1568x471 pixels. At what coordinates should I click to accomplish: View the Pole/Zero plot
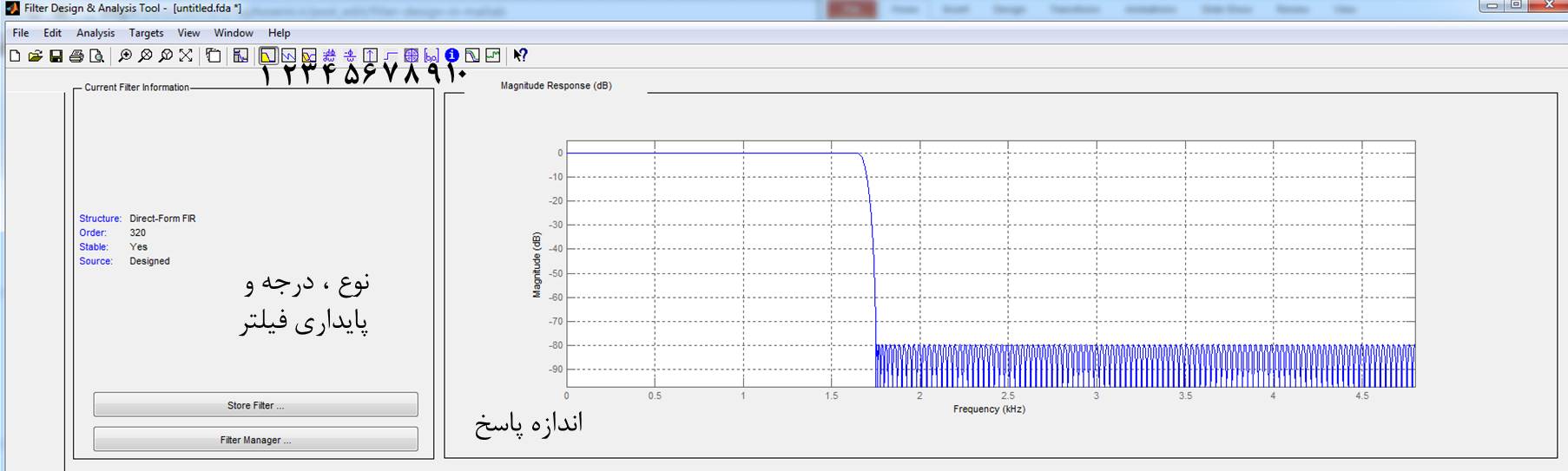[412, 56]
